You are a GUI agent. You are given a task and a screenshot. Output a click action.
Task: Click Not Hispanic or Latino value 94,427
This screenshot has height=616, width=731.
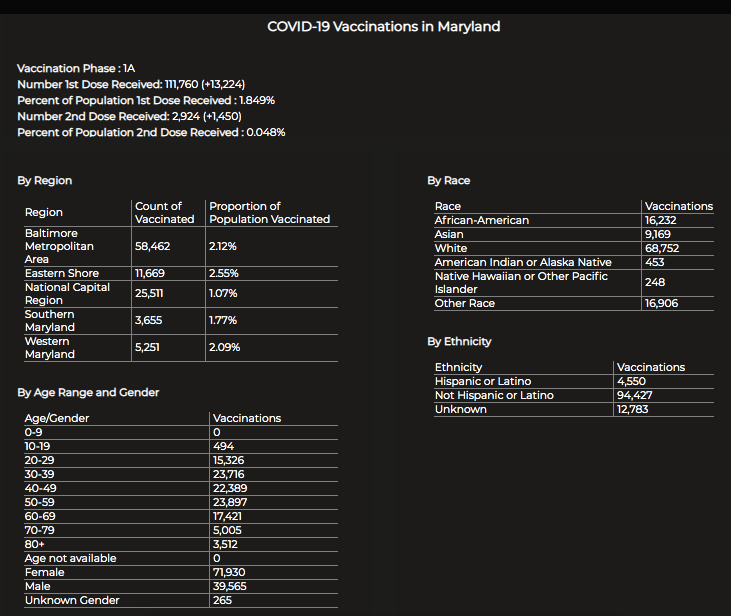point(641,395)
